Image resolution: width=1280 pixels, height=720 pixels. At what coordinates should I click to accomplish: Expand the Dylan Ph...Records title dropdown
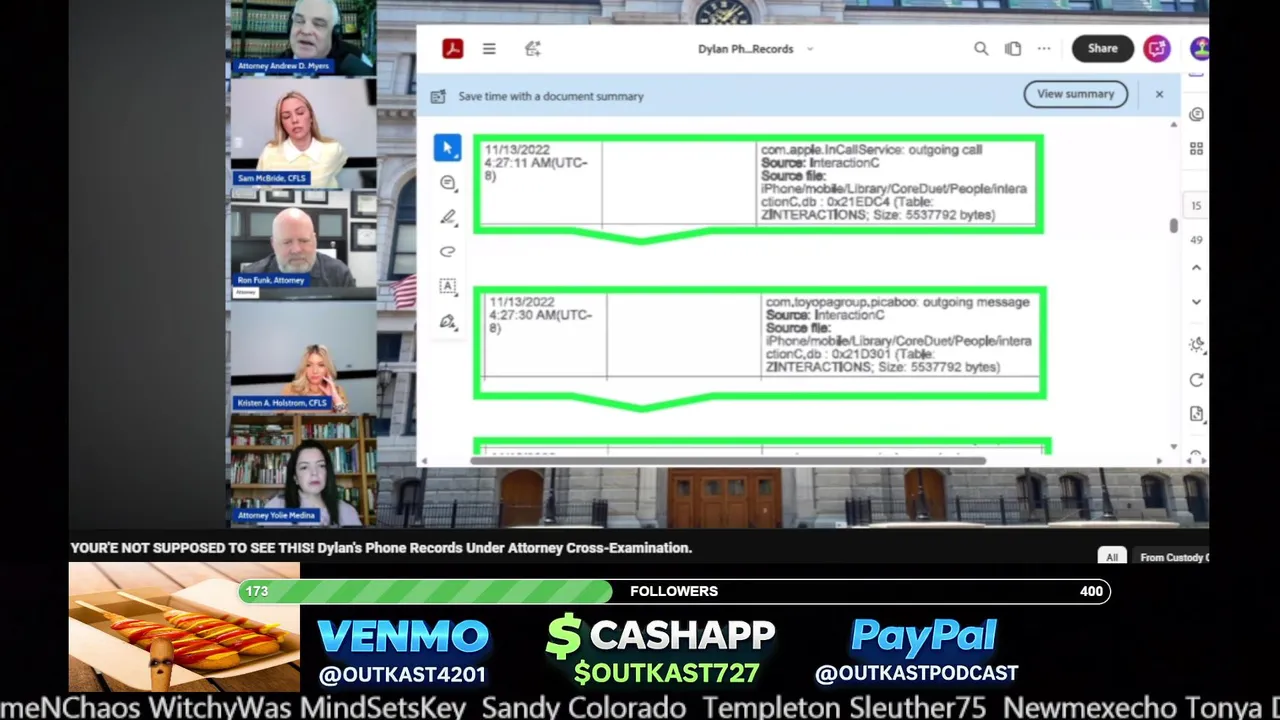(x=810, y=49)
